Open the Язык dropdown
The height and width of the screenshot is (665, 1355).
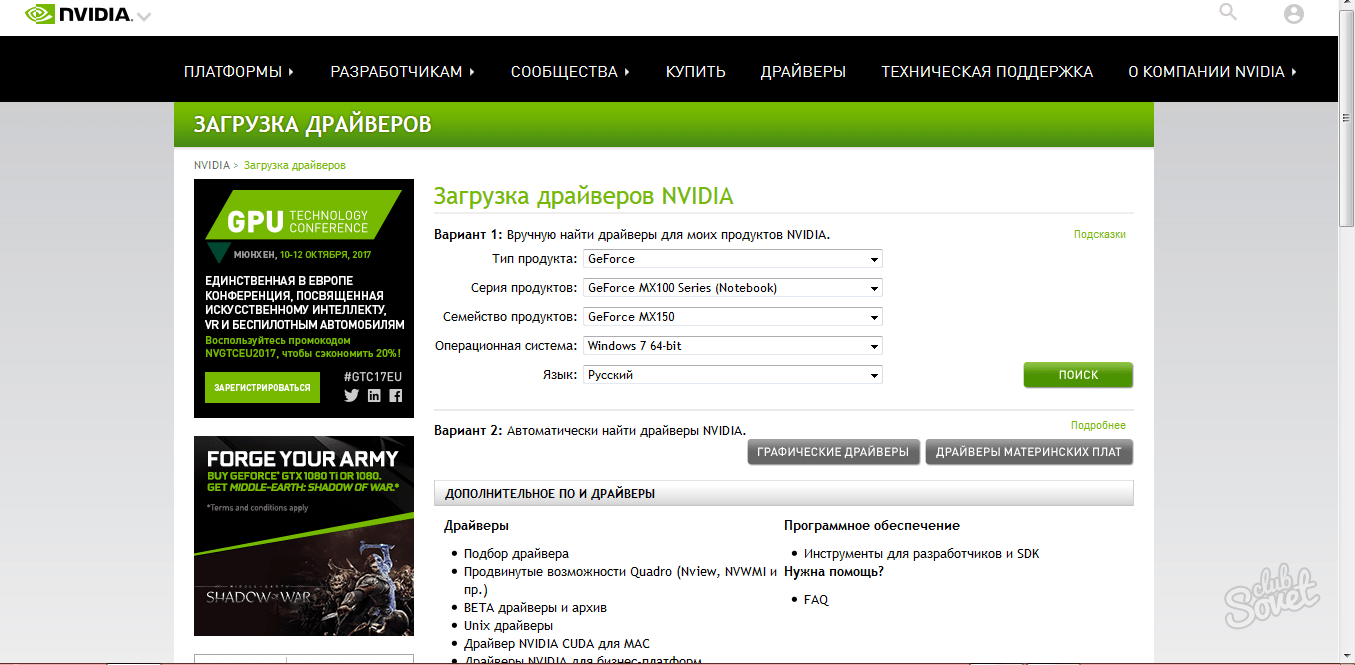733,375
